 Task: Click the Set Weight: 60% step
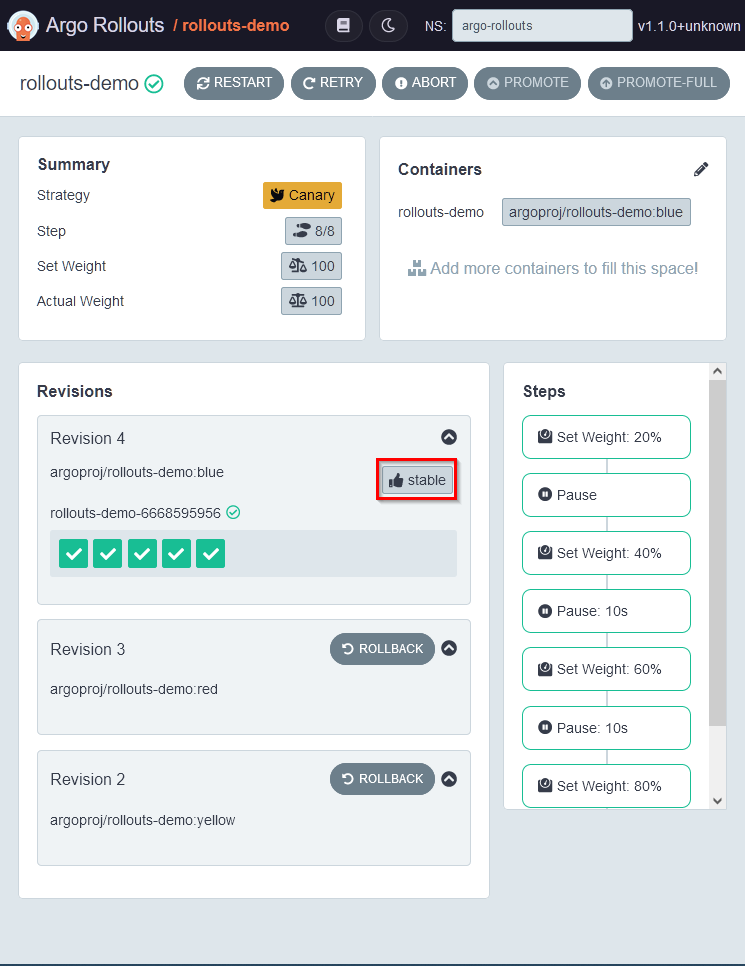point(606,669)
